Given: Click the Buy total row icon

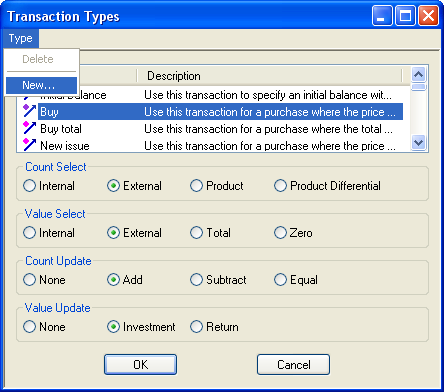Looking at the screenshot, I should click(x=29, y=128).
